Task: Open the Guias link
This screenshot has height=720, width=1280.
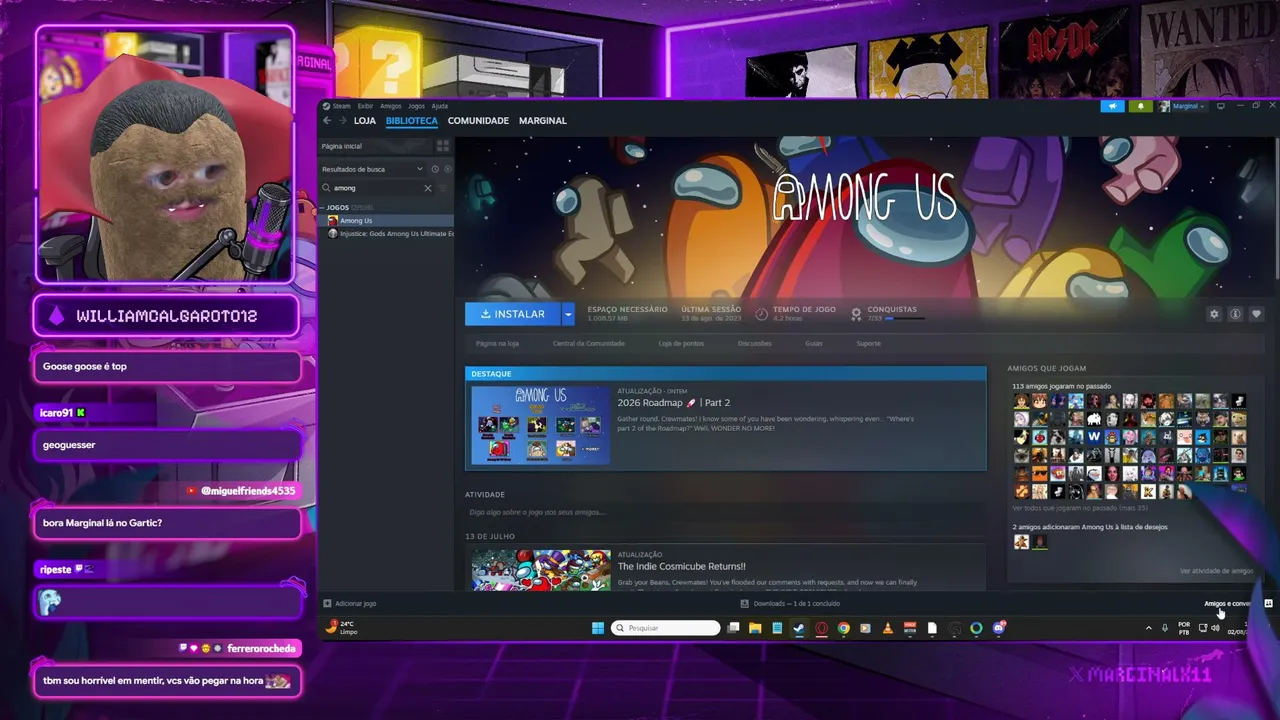Action: [814, 344]
